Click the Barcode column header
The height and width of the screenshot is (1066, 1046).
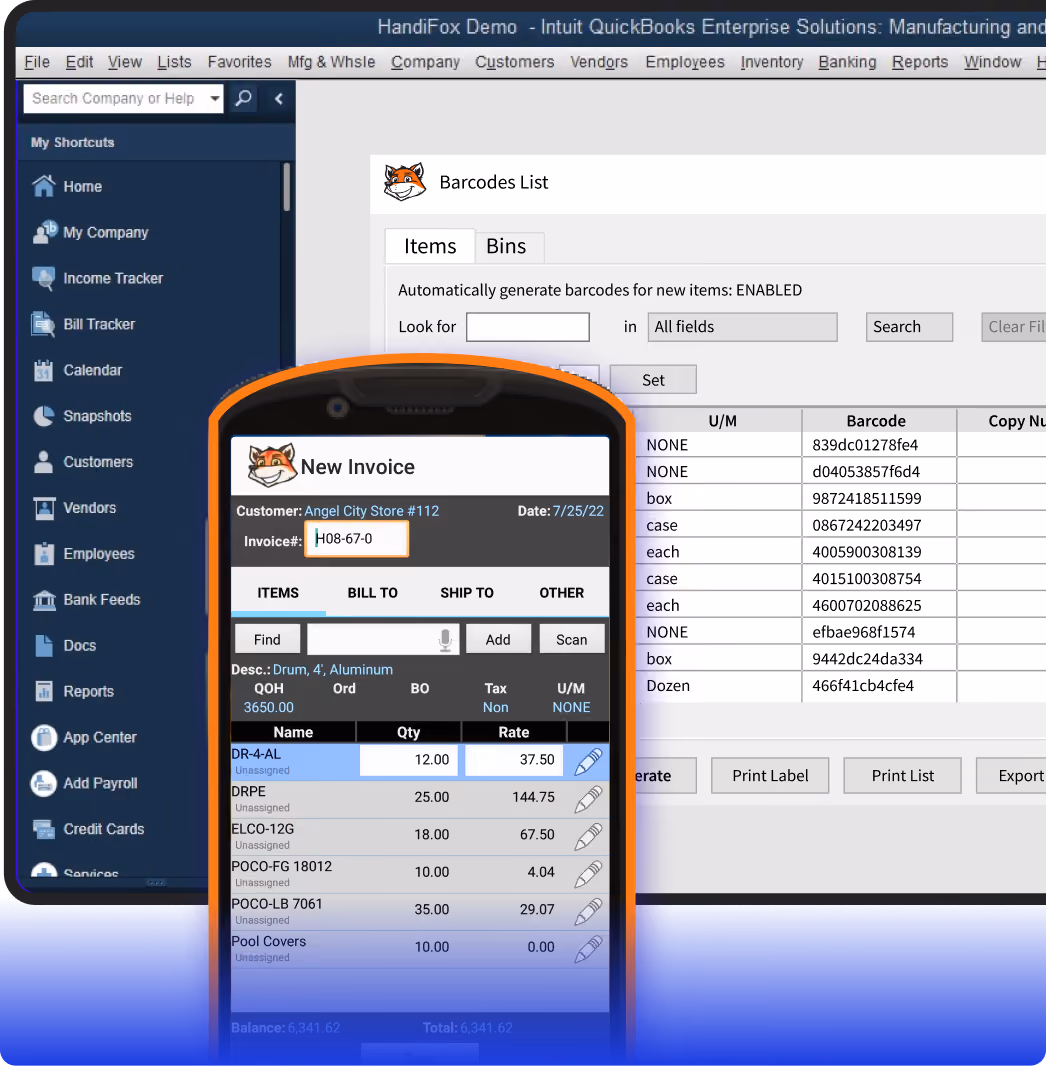(x=878, y=421)
